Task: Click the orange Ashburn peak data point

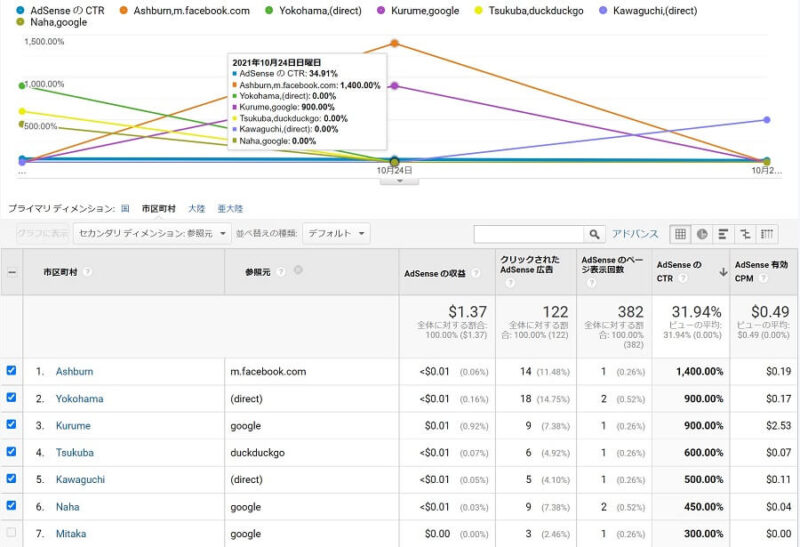Action: click(x=394, y=43)
